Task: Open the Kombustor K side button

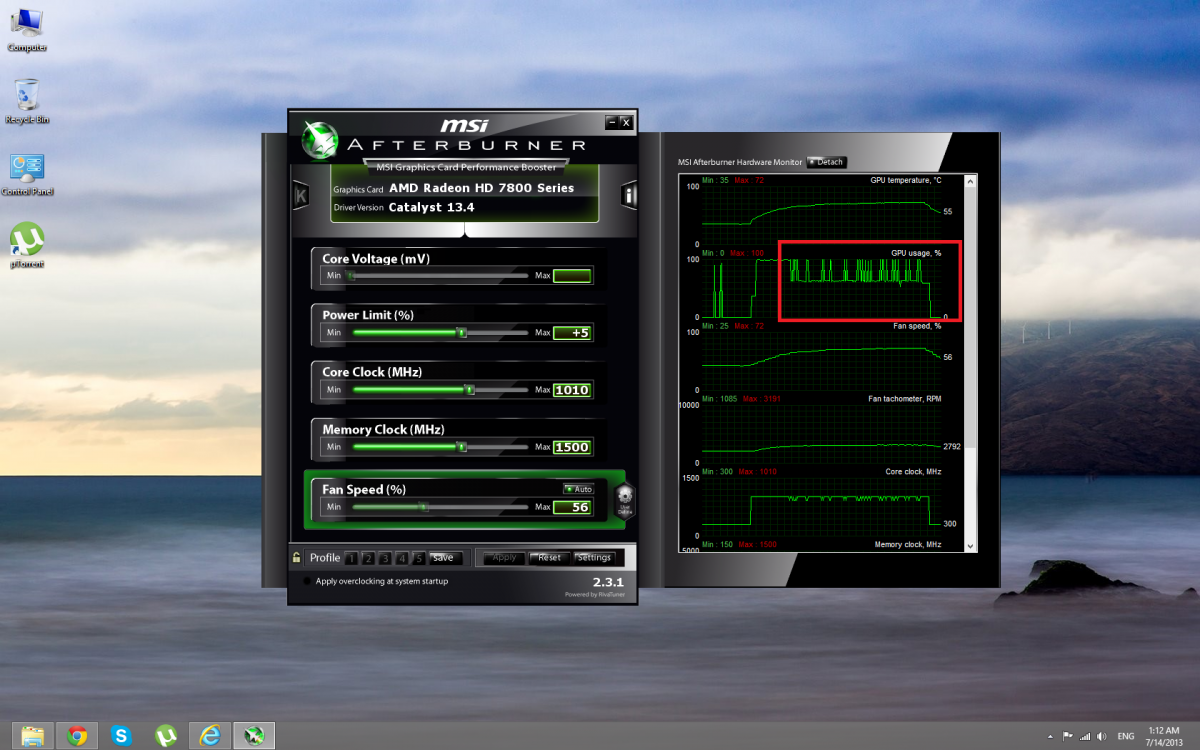Action: click(300, 195)
